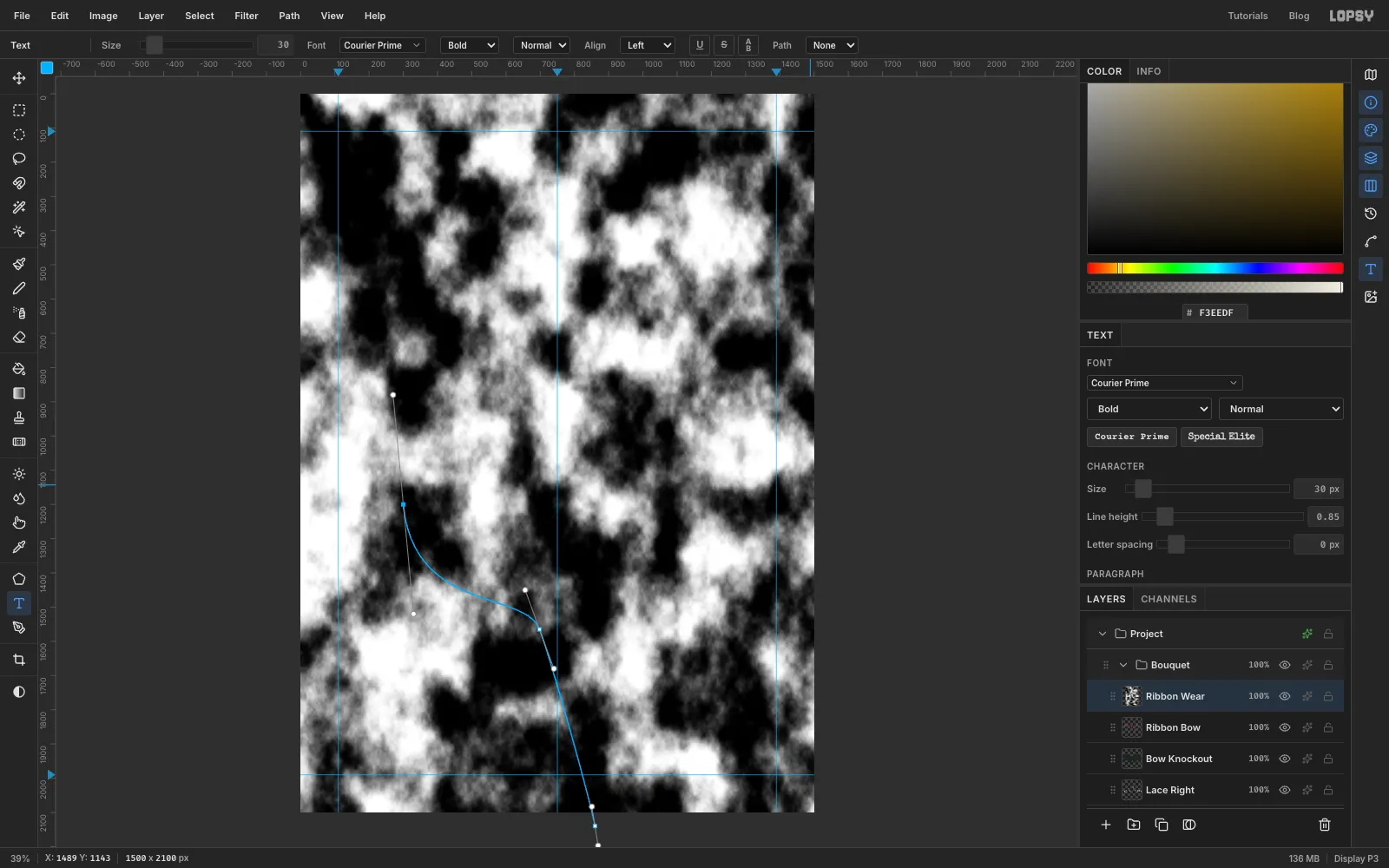
Task: Select the Eraser tool
Action: tap(19, 337)
